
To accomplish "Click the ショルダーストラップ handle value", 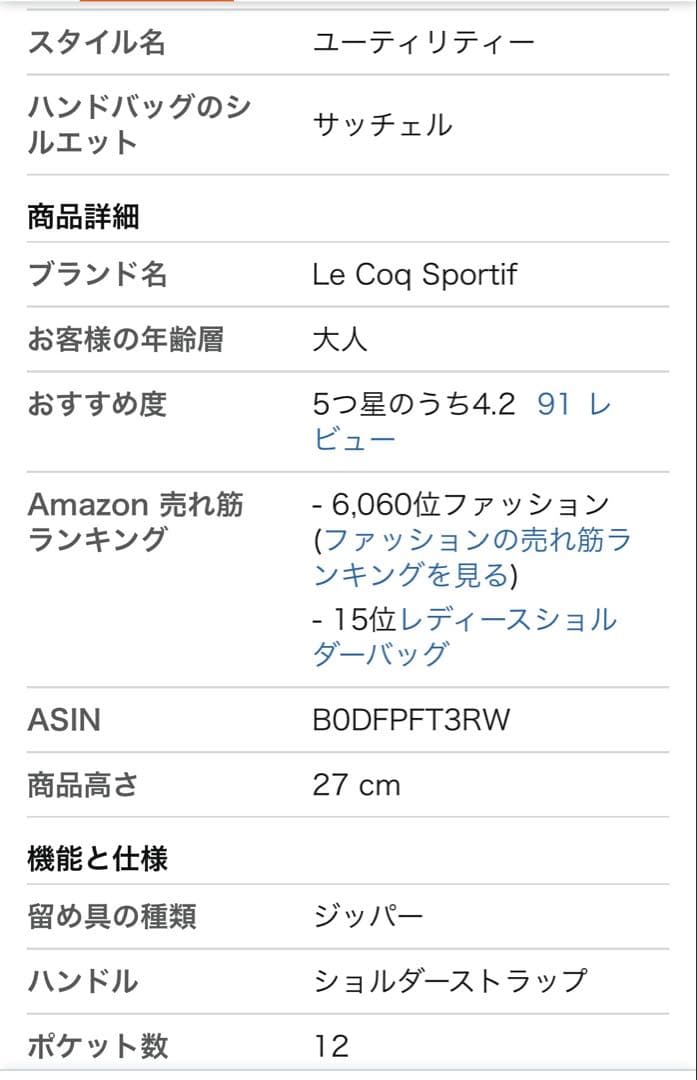I will pyautogui.click(x=450, y=981).
